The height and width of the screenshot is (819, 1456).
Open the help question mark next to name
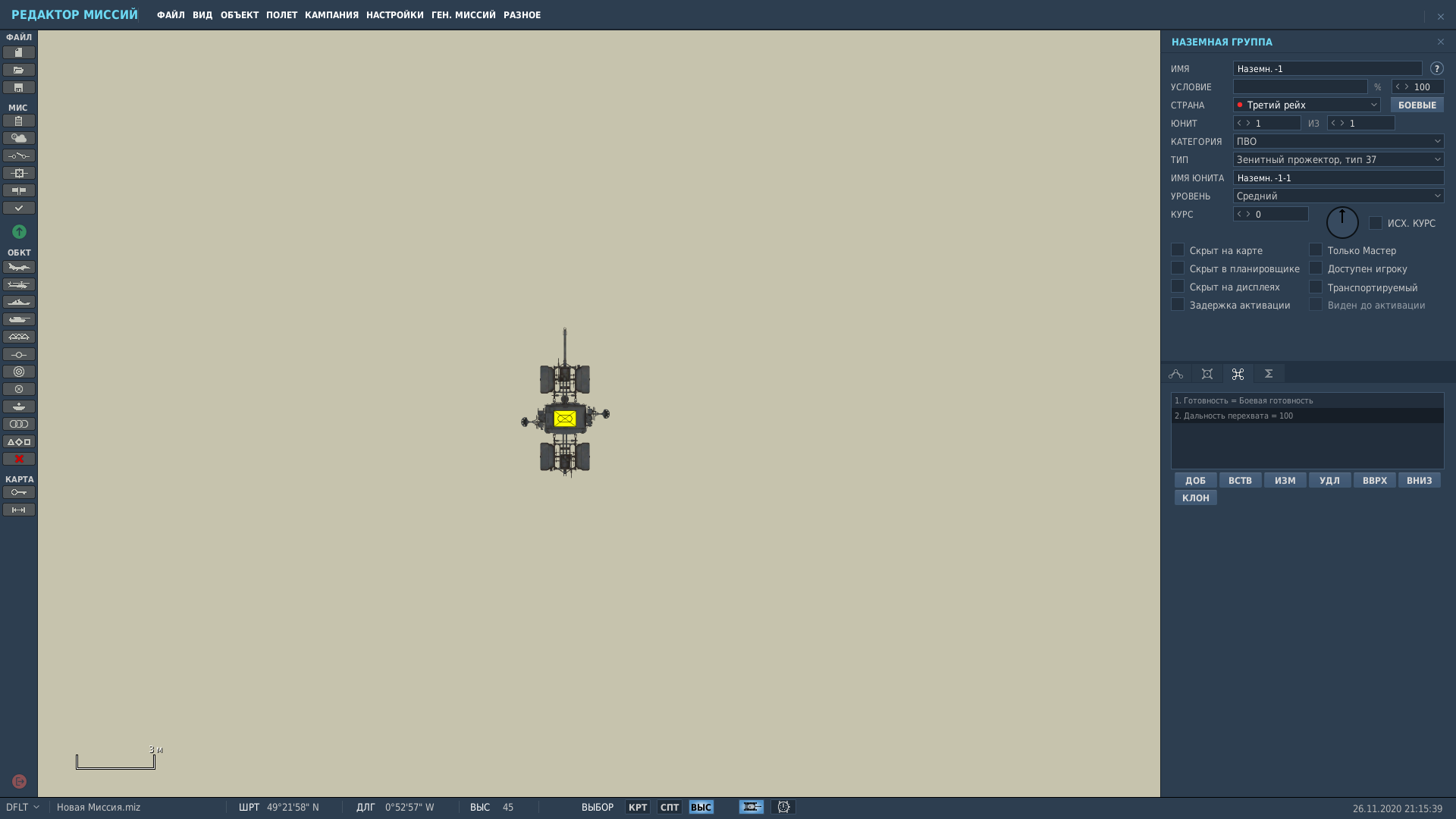pyautogui.click(x=1436, y=68)
